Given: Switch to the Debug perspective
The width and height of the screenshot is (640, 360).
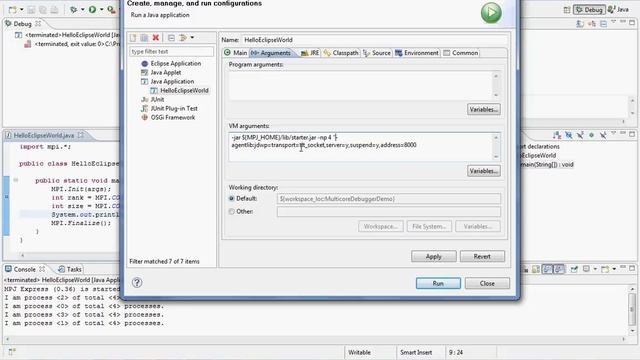Looking at the screenshot, I should [589, 10].
